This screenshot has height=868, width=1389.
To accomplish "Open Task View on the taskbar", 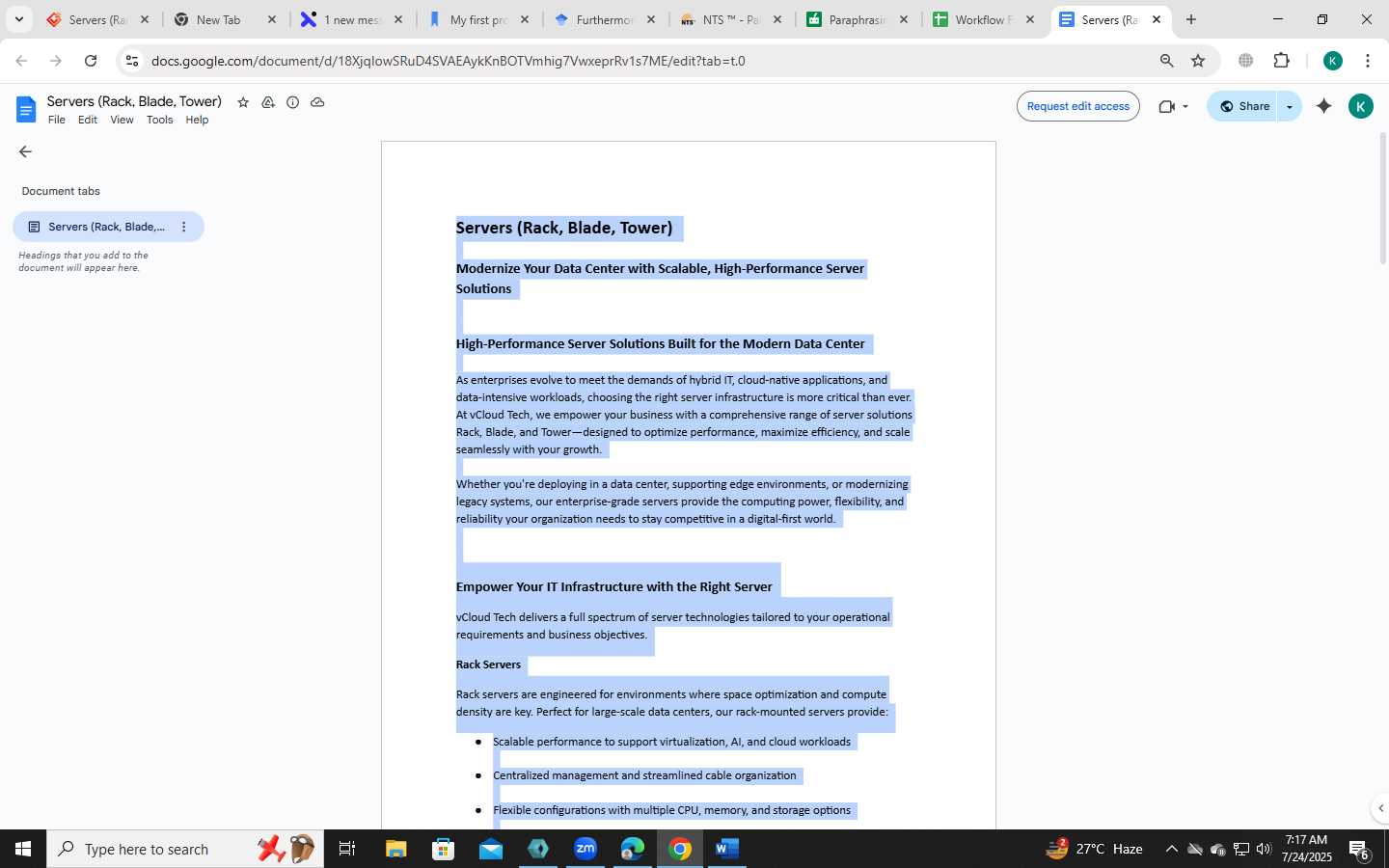I will (346, 849).
